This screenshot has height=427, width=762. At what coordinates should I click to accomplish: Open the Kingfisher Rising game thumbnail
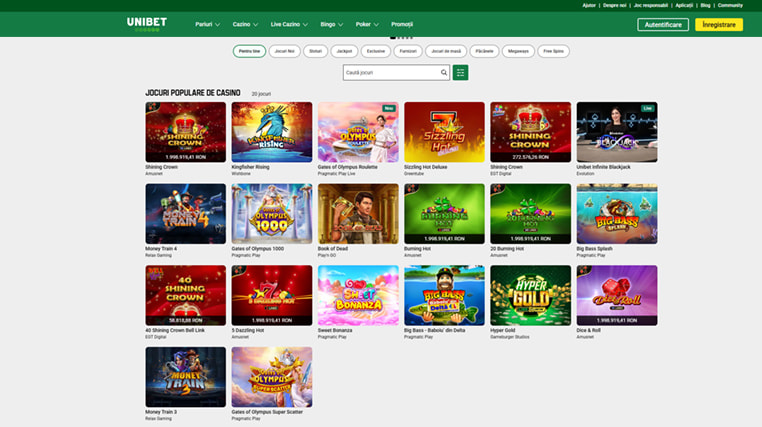pyautogui.click(x=272, y=132)
